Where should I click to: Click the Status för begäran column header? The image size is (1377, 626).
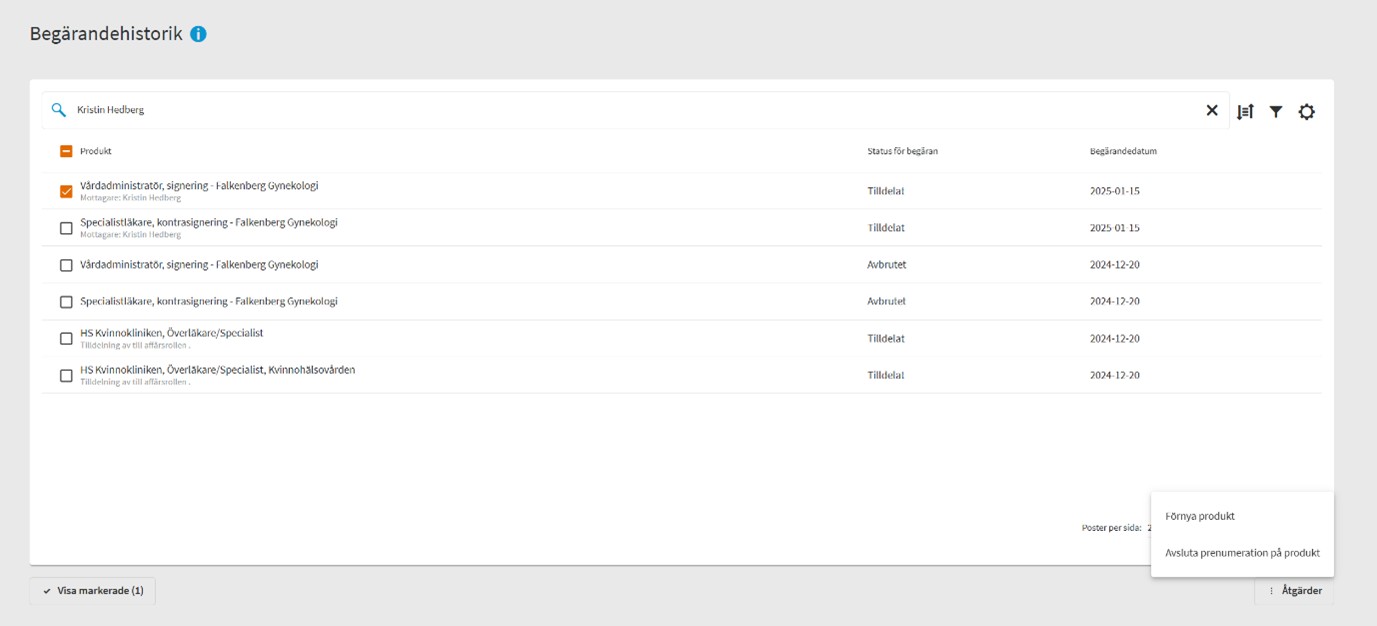pos(902,151)
